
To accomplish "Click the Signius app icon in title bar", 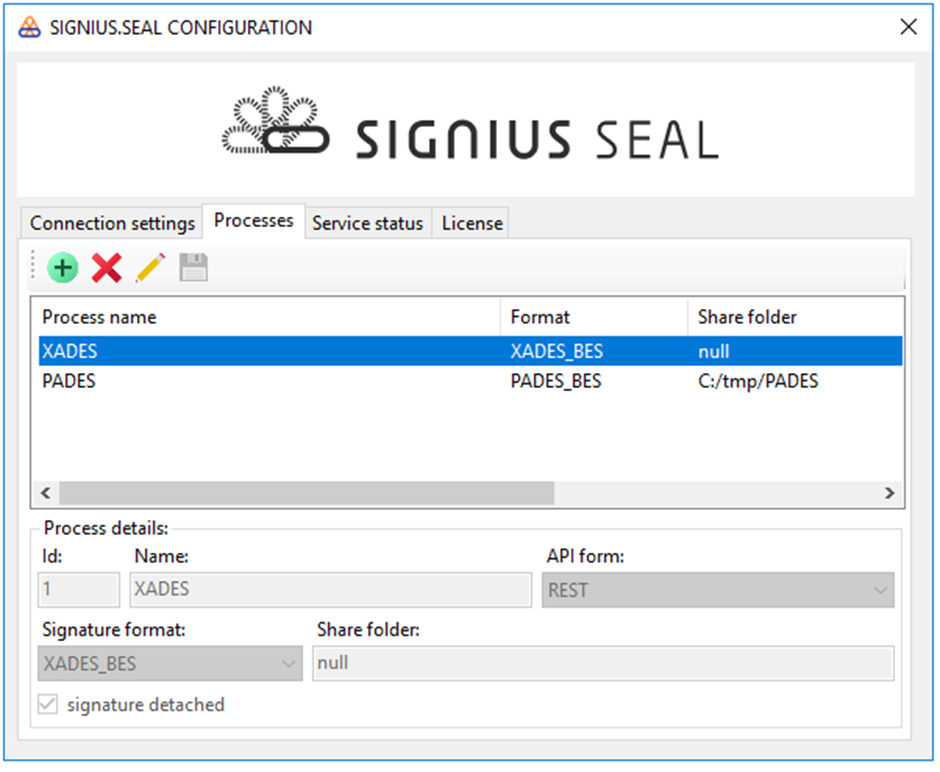I will pyautogui.click(x=30, y=27).
